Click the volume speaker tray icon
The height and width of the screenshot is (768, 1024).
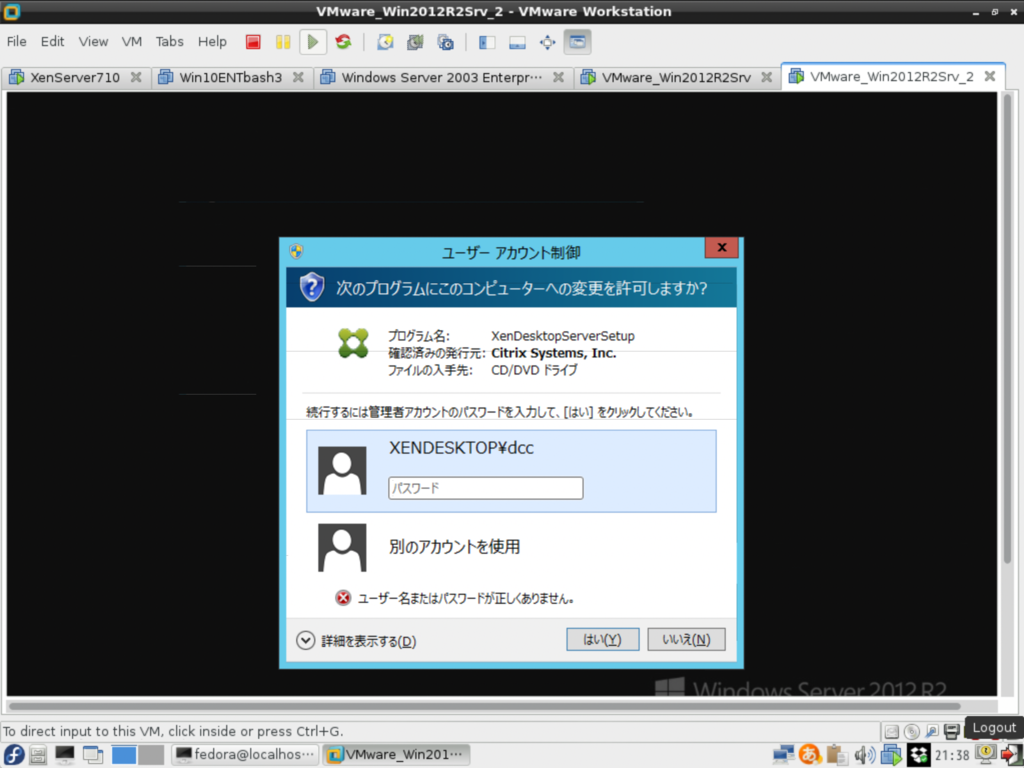(864, 755)
